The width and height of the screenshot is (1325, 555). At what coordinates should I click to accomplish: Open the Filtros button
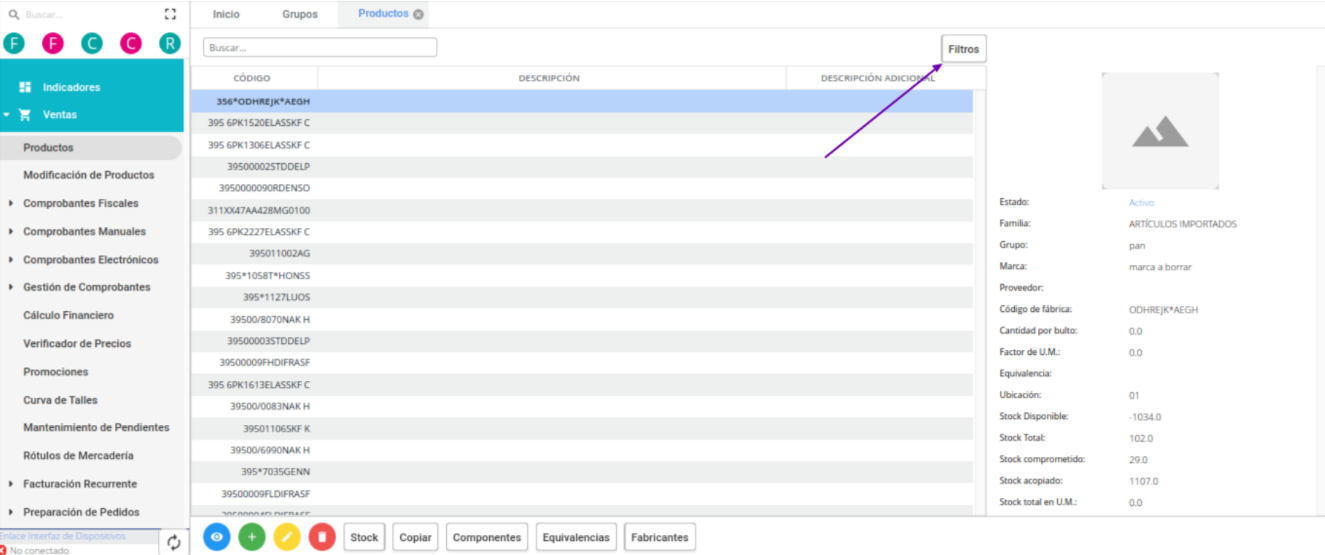tap(963, 49)
